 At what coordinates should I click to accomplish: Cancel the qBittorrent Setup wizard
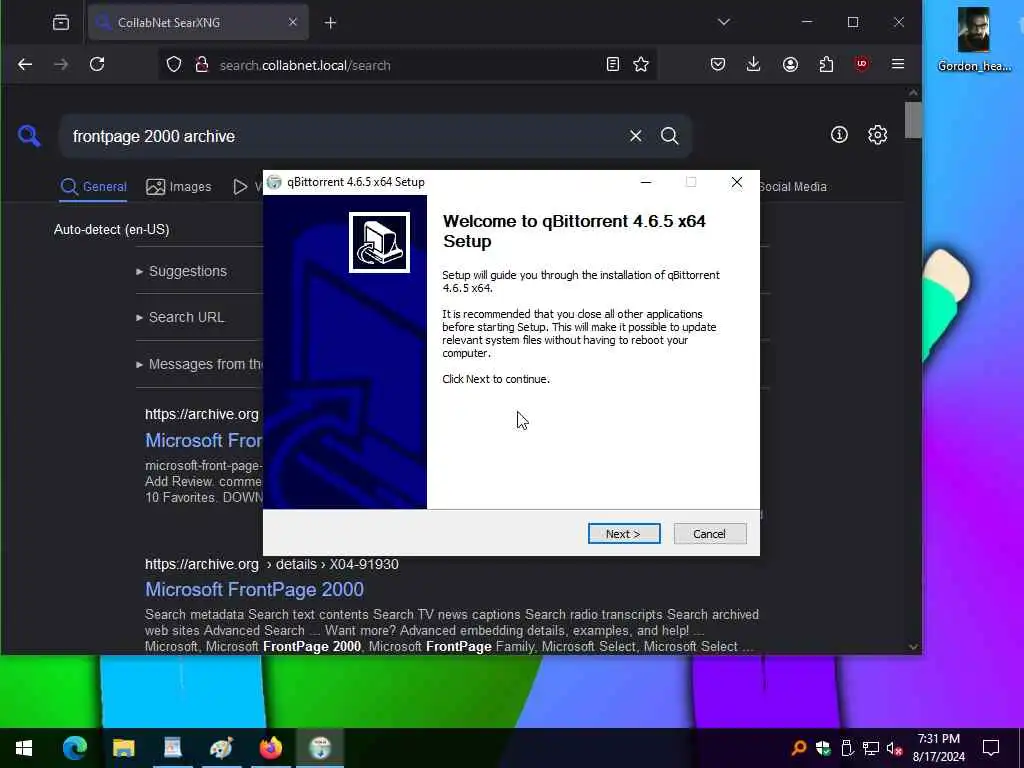(x=709, y=534)
